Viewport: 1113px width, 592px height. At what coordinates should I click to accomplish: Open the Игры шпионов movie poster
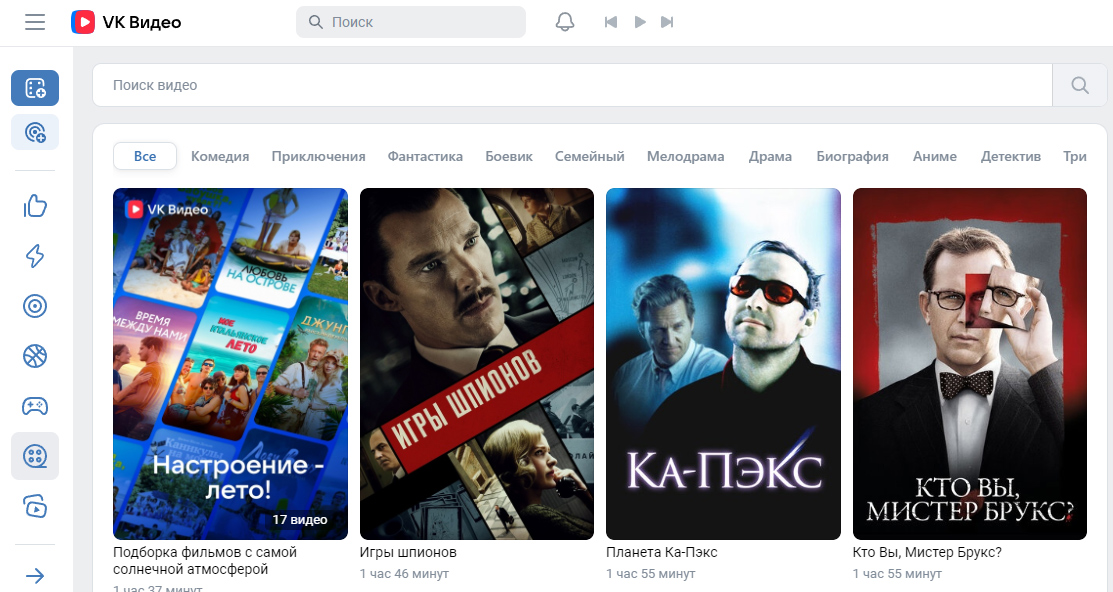tap(477, 363)
